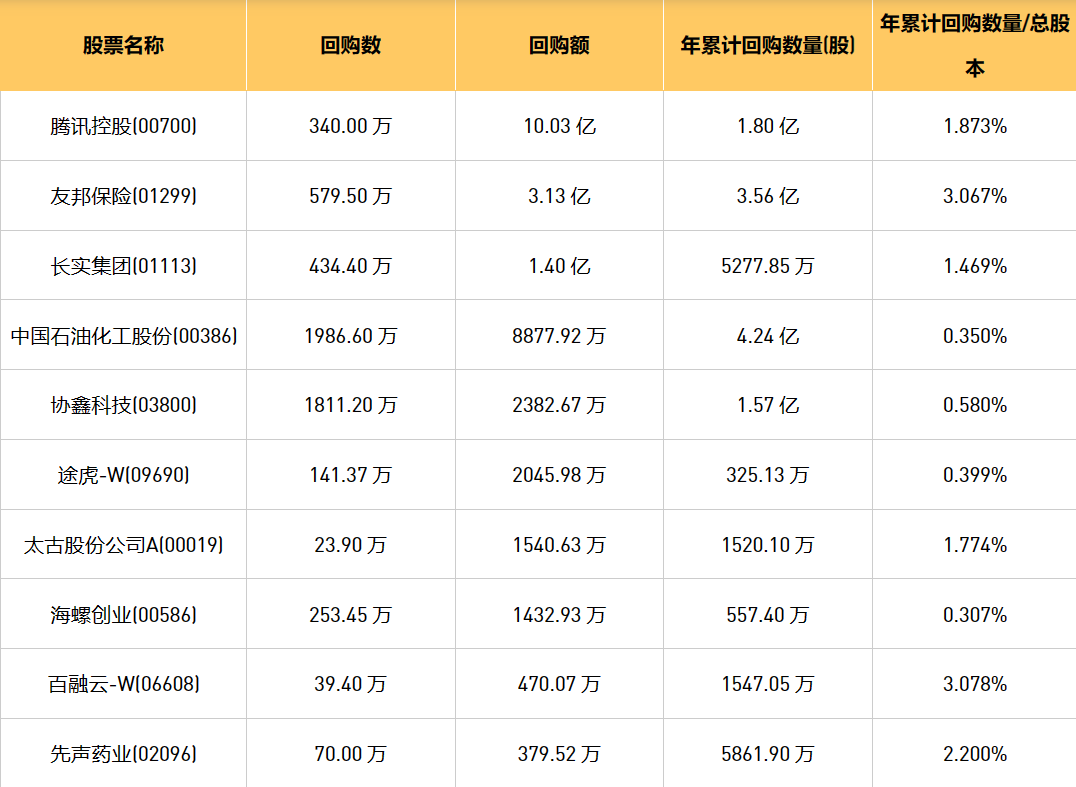
Task: Click the 中国石油化工股份(00386) stock name
Action: (x=124, y=336)
